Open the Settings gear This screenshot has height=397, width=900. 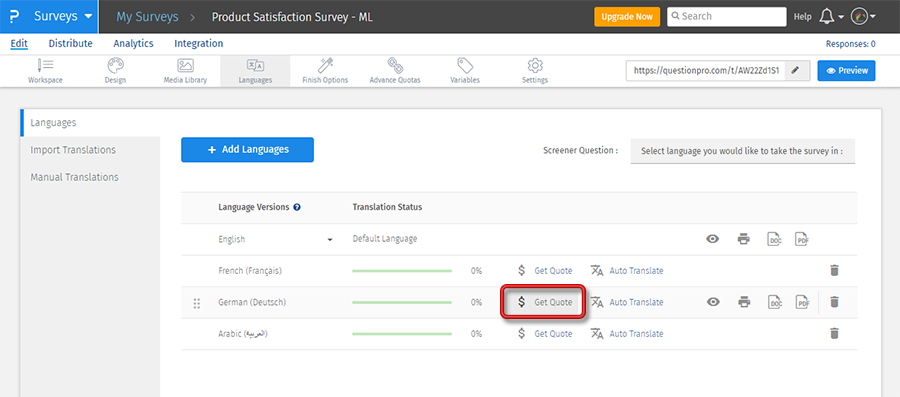[x=535, y=71]
